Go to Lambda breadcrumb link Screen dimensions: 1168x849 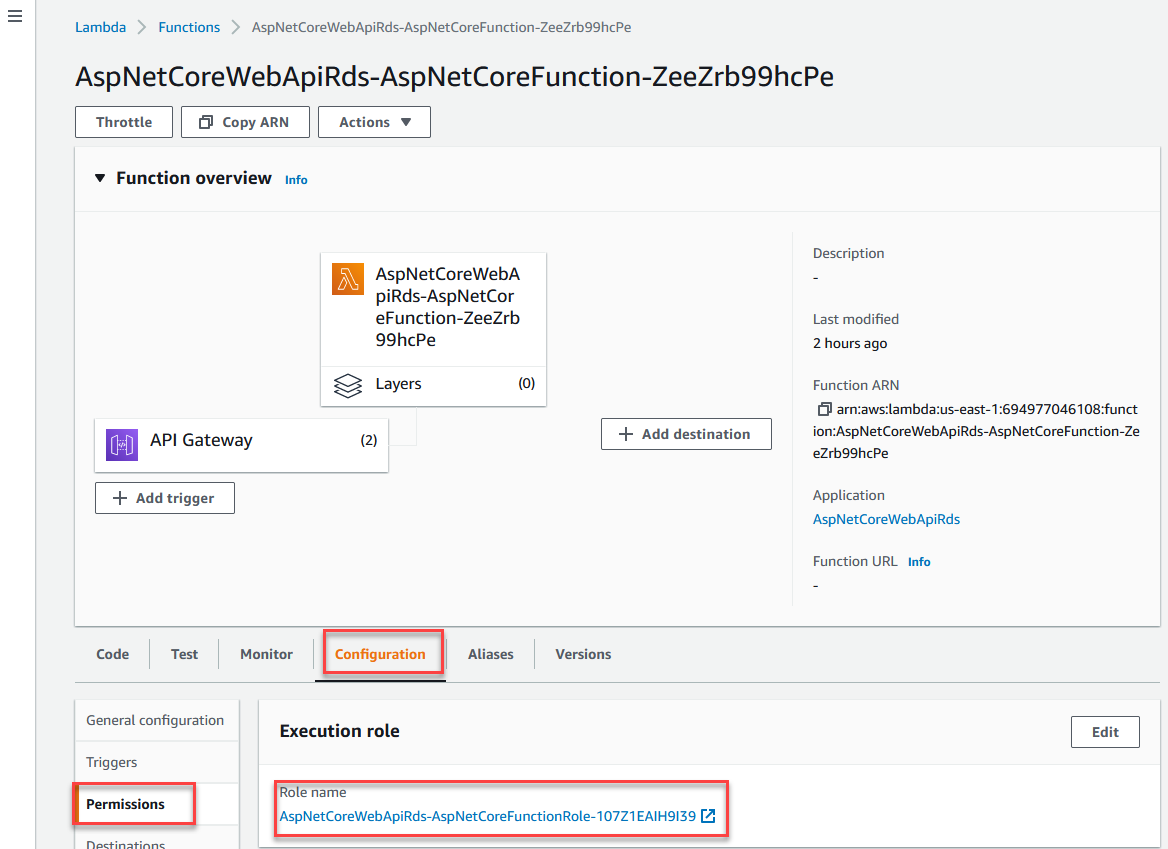(x=101, y=28)
